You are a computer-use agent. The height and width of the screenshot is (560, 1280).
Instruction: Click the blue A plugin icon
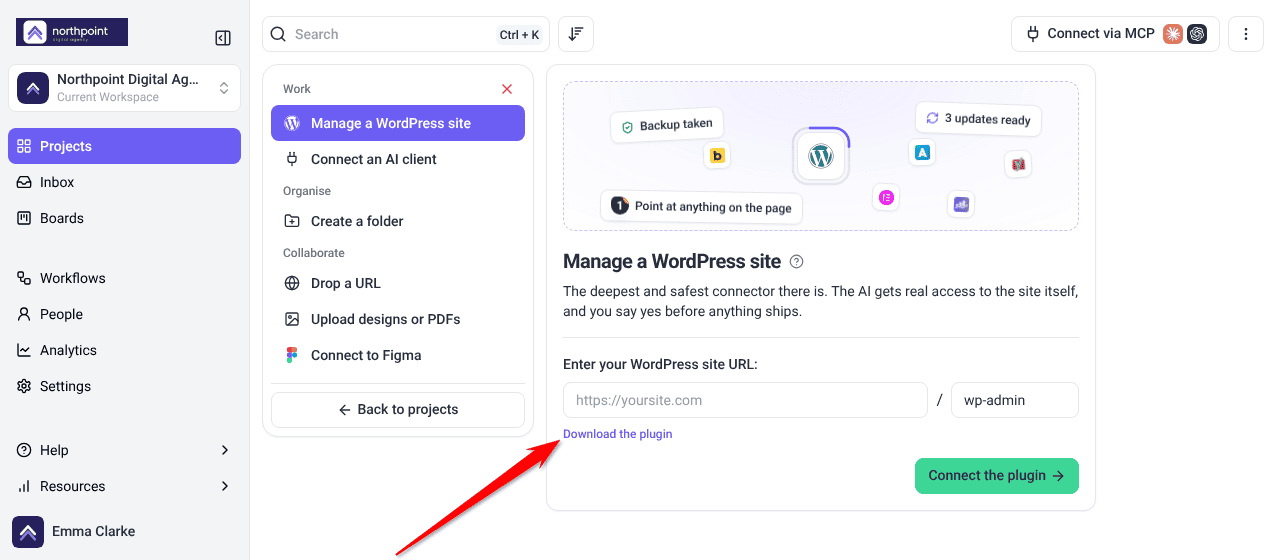(x=922, y=152)
